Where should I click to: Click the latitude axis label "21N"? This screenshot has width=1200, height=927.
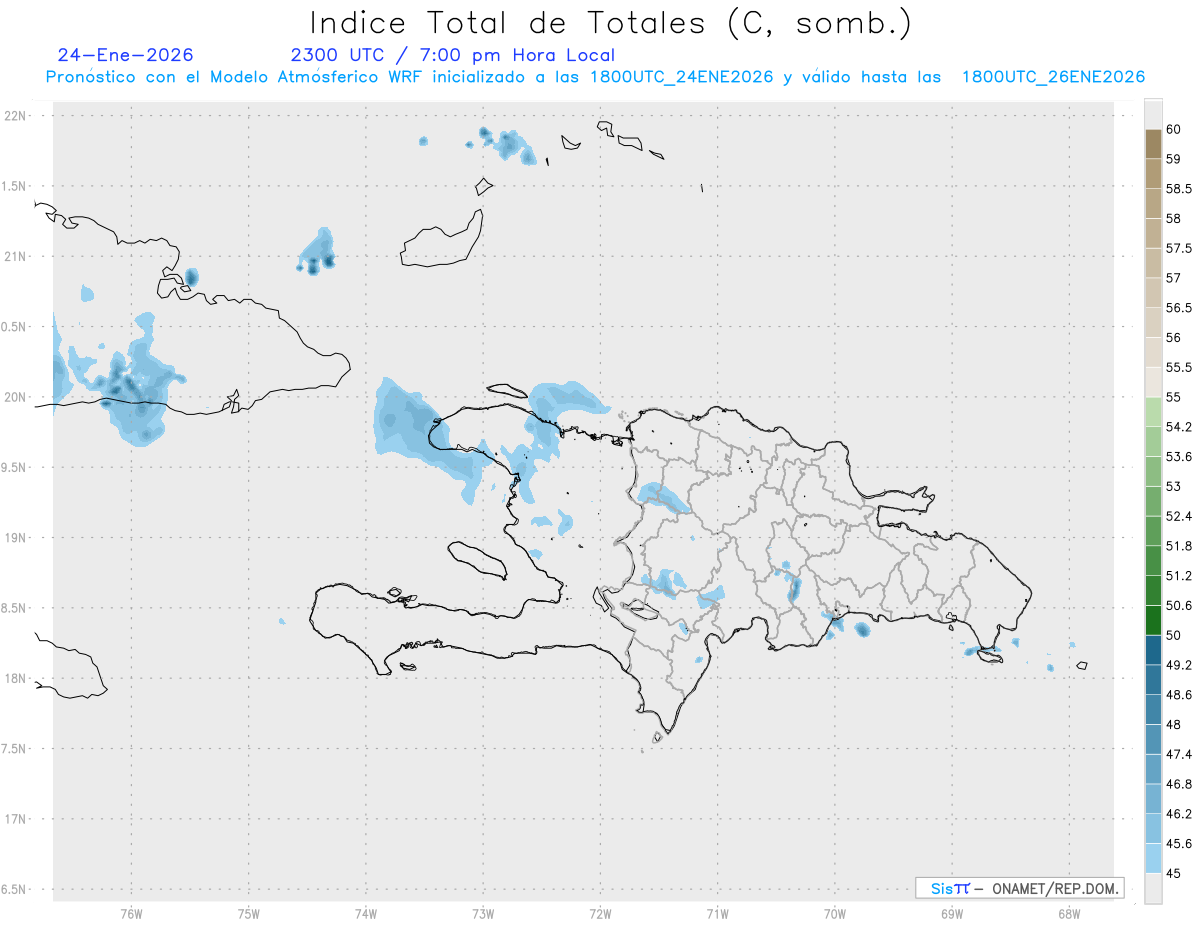point(16,256)
